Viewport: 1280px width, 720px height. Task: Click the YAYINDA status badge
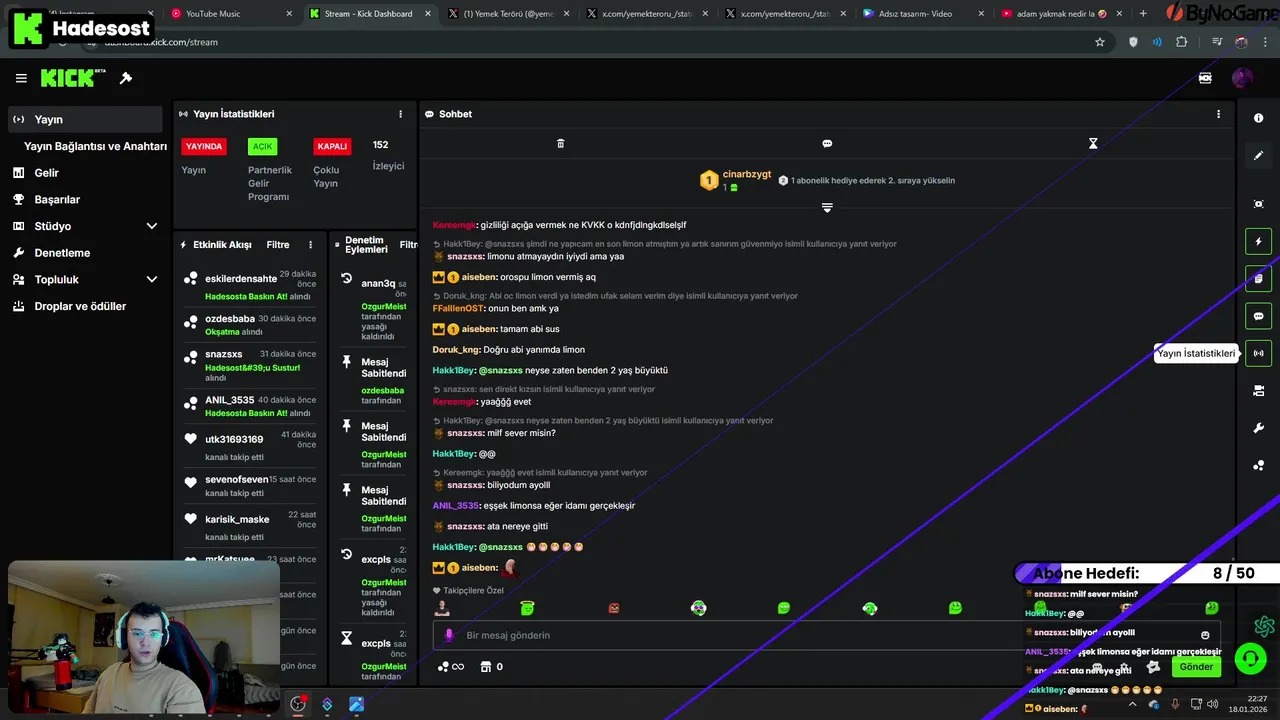pos(204,146)
